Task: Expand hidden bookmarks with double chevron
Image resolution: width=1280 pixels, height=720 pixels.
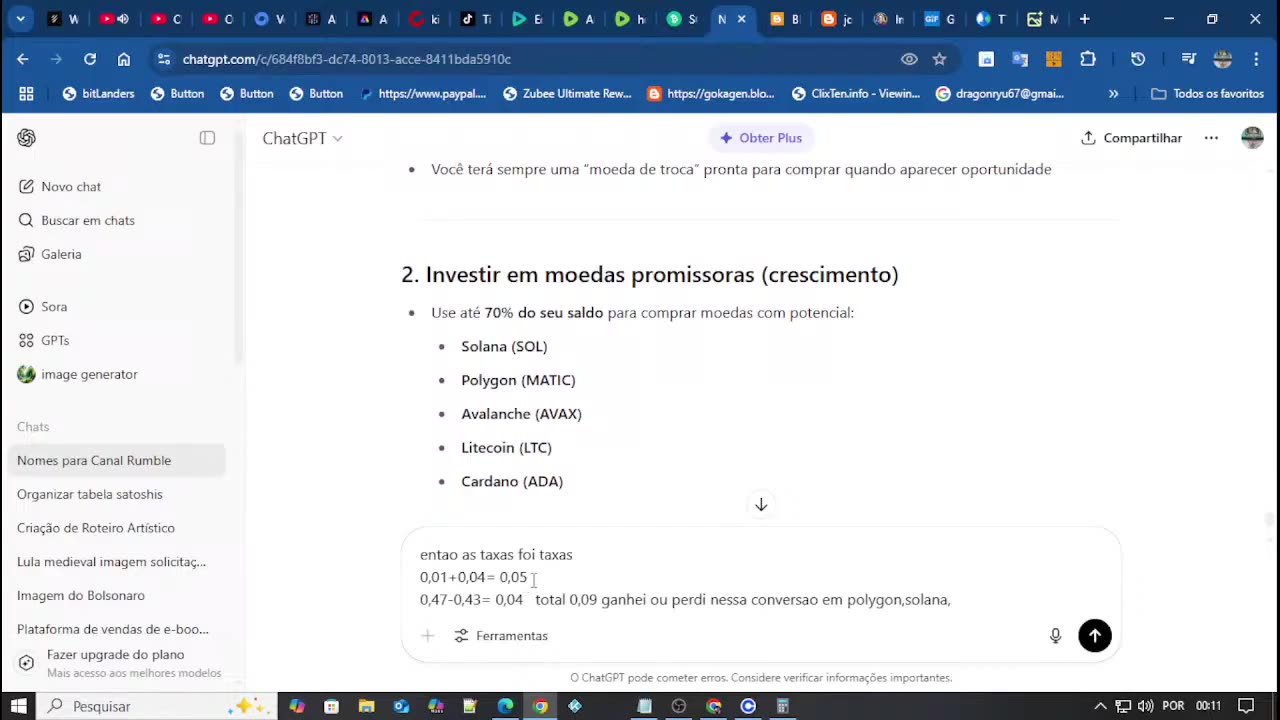Action: [x=1113, y=94]
